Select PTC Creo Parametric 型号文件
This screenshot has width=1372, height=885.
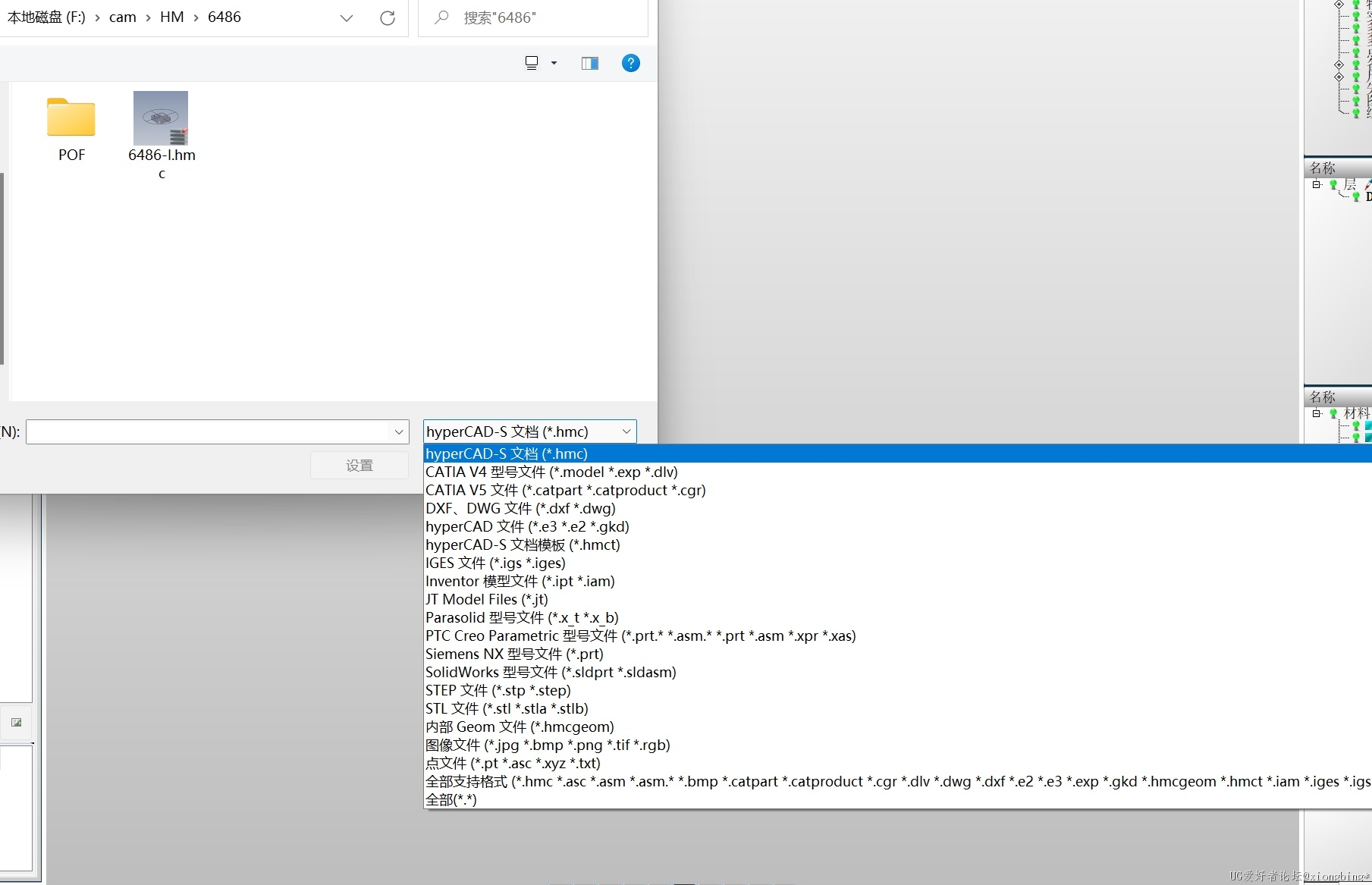898,636
